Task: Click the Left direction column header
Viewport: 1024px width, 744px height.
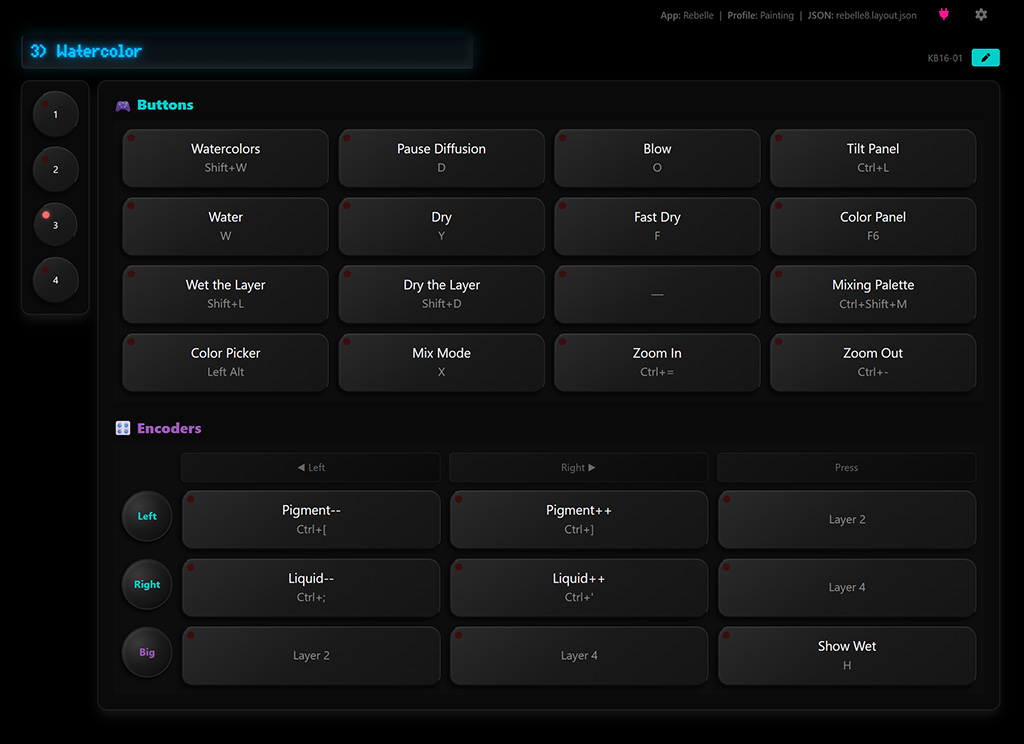Action: [x=311, y=467]
